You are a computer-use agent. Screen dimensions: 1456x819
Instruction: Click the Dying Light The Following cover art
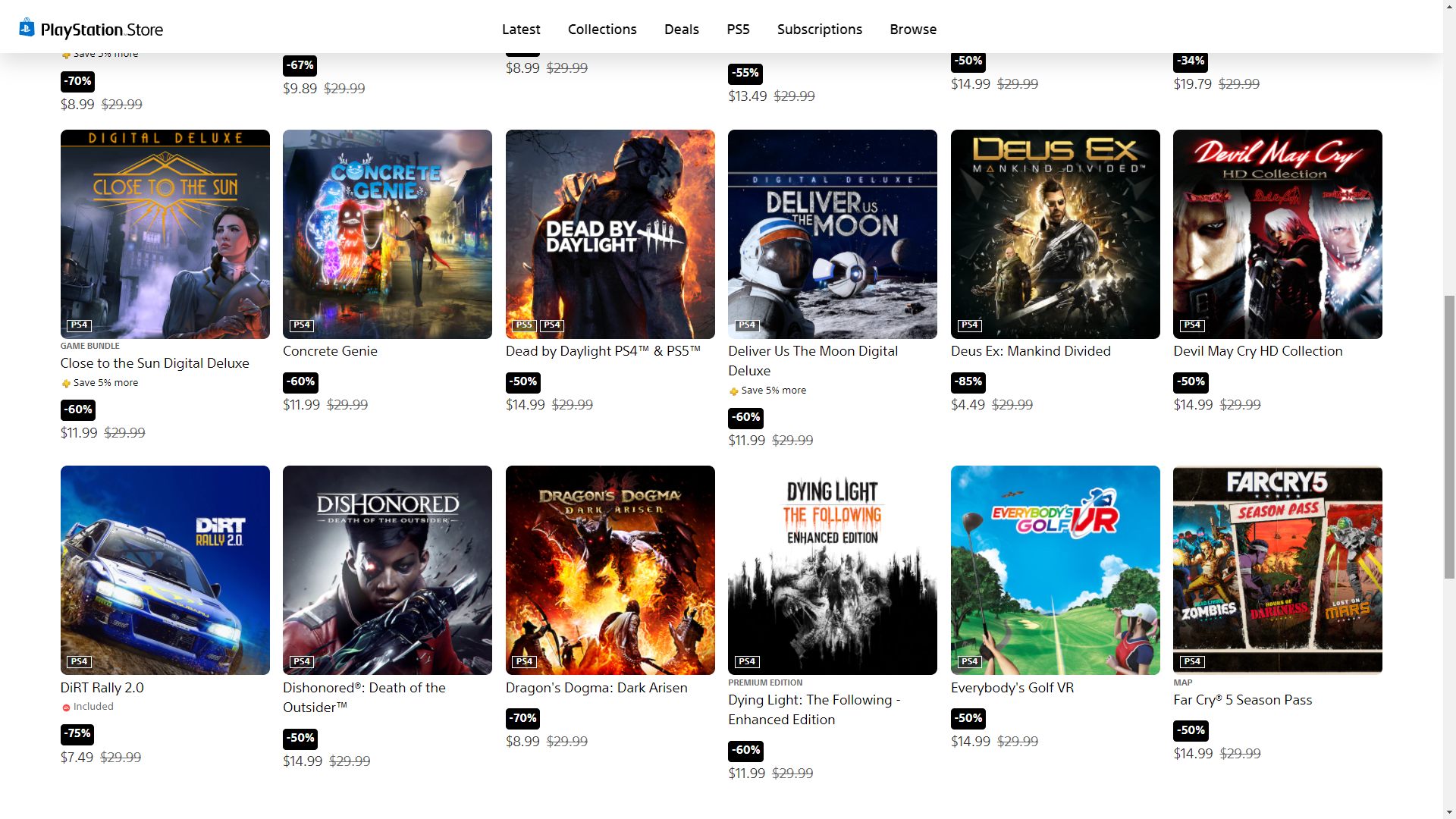833,570
